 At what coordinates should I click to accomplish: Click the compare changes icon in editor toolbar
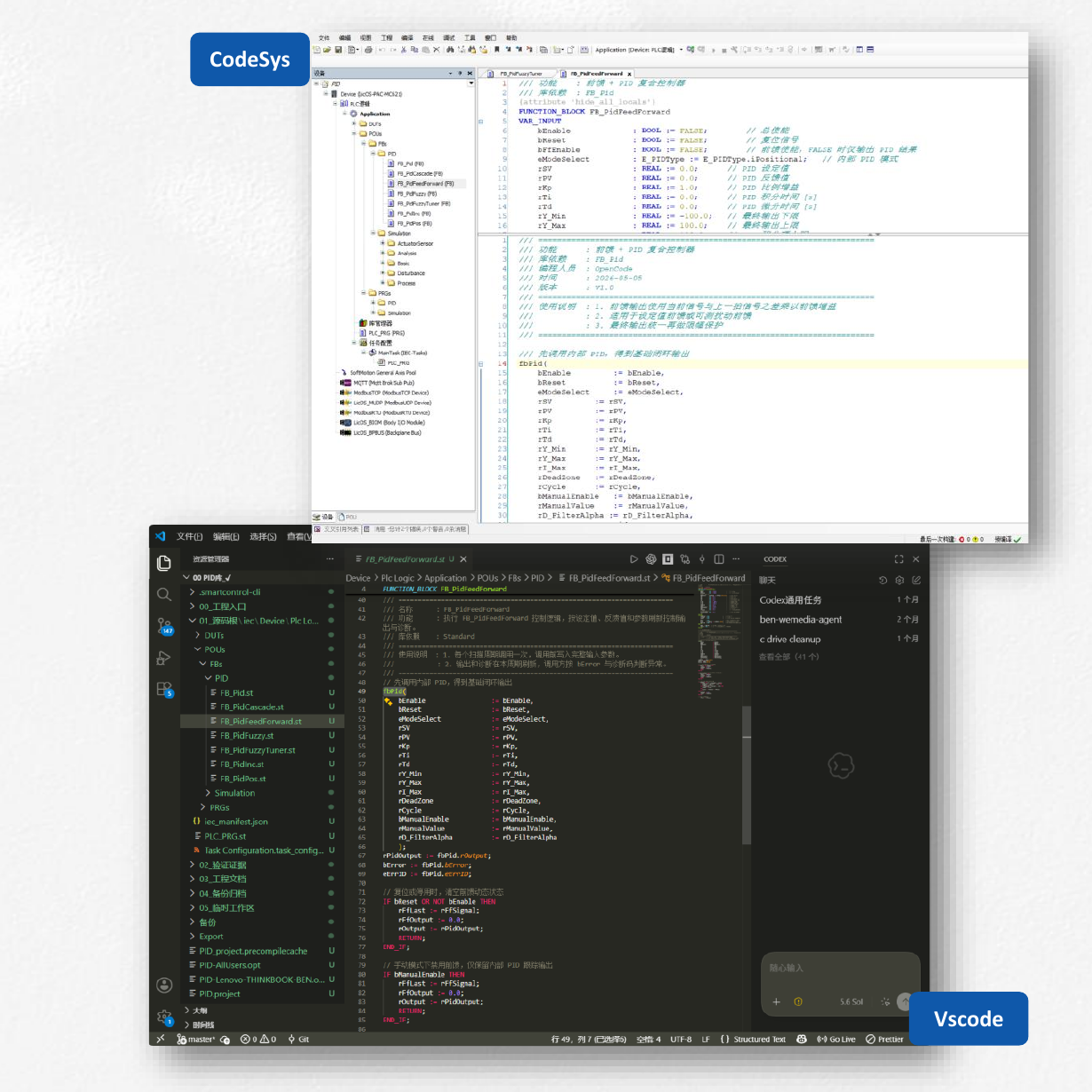point(684,559)
